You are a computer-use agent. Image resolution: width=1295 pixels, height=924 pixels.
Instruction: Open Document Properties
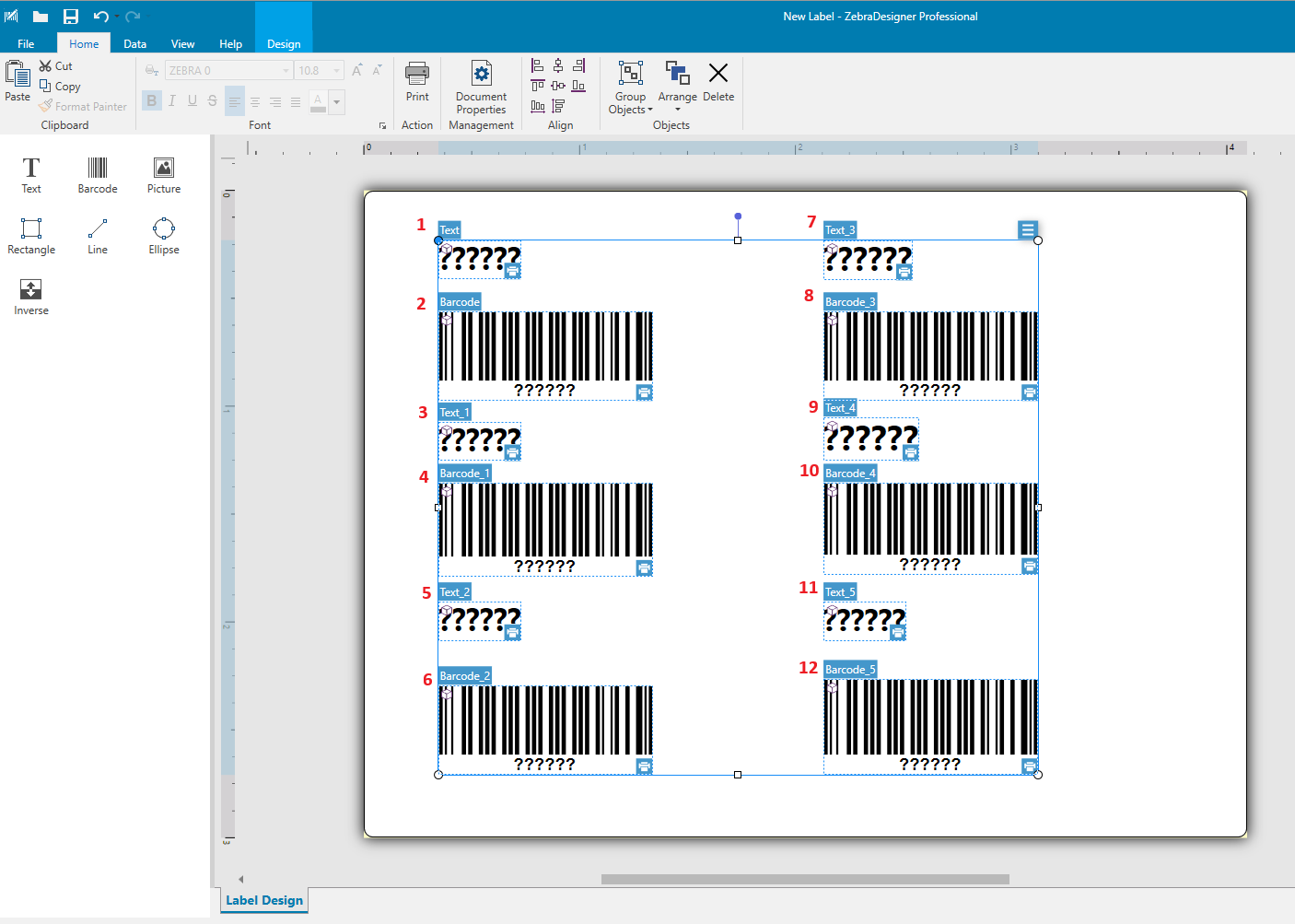click(481, 88)
